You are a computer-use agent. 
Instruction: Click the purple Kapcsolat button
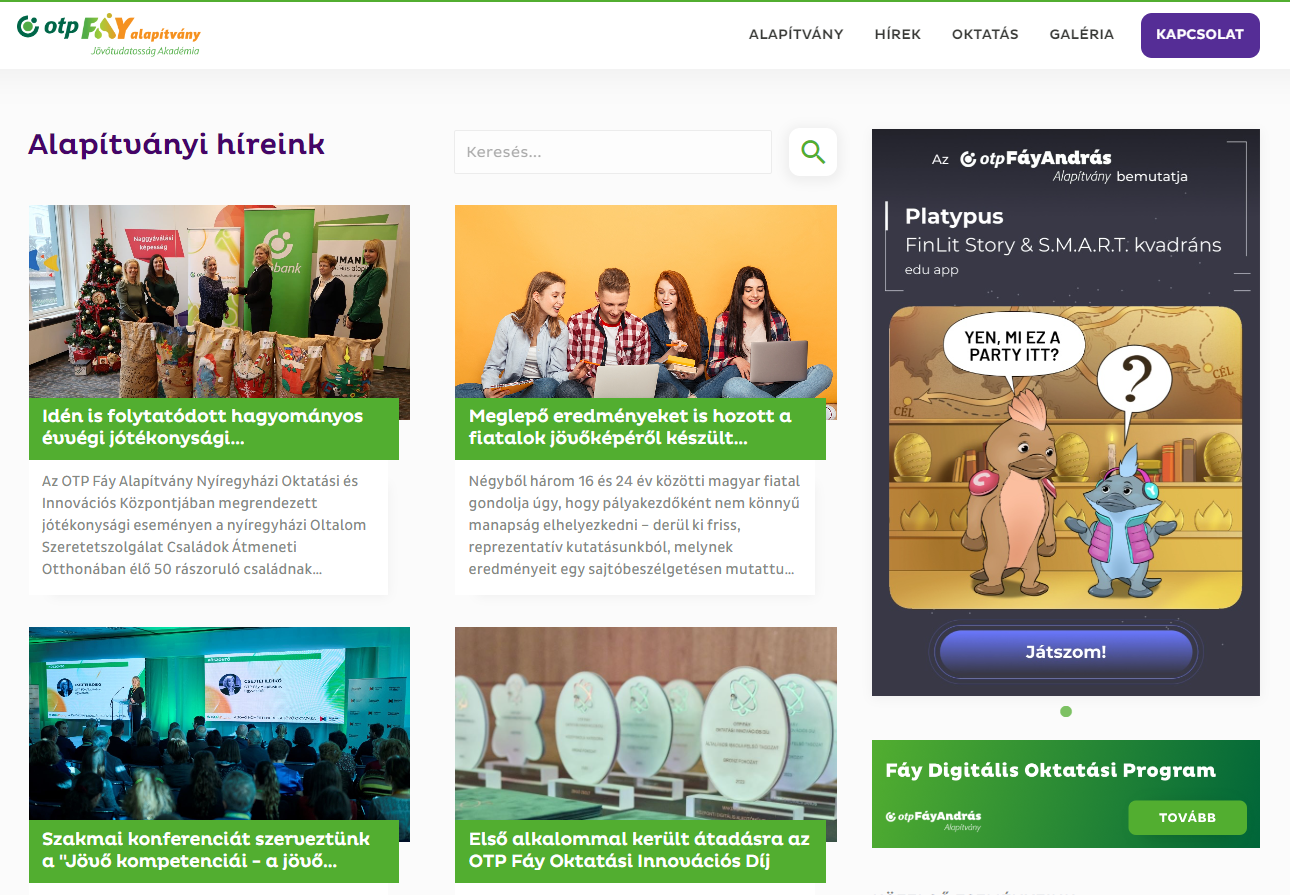[x=1200, y=35]
